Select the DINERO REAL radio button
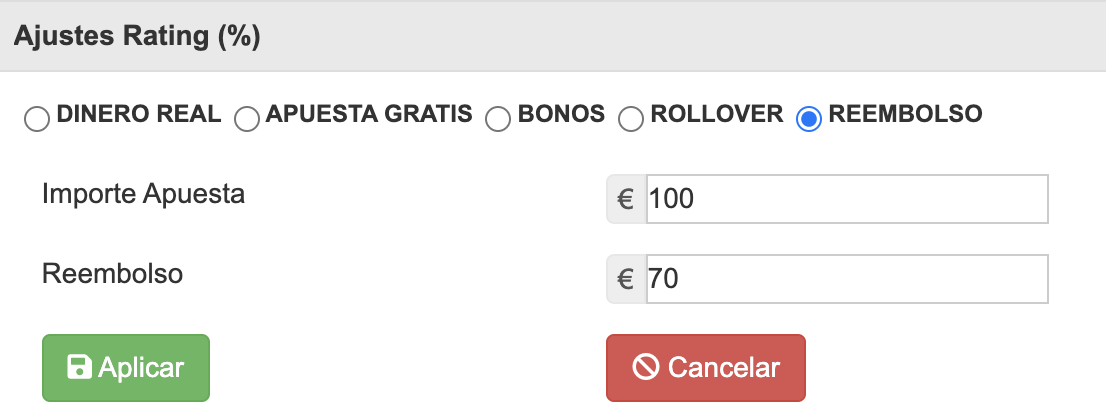Image resolution: width=1106 pixels, height=416 pixels. pos(36,120)
